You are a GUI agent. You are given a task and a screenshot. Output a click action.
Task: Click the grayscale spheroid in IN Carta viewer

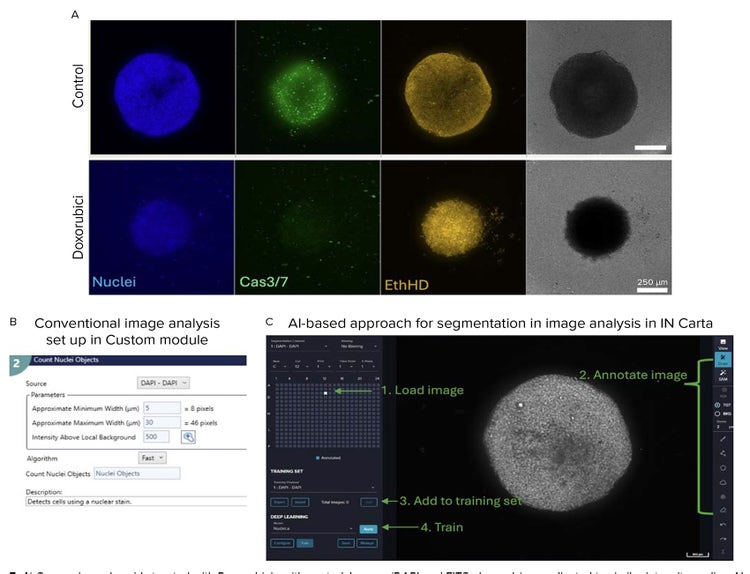coord(558,442)
